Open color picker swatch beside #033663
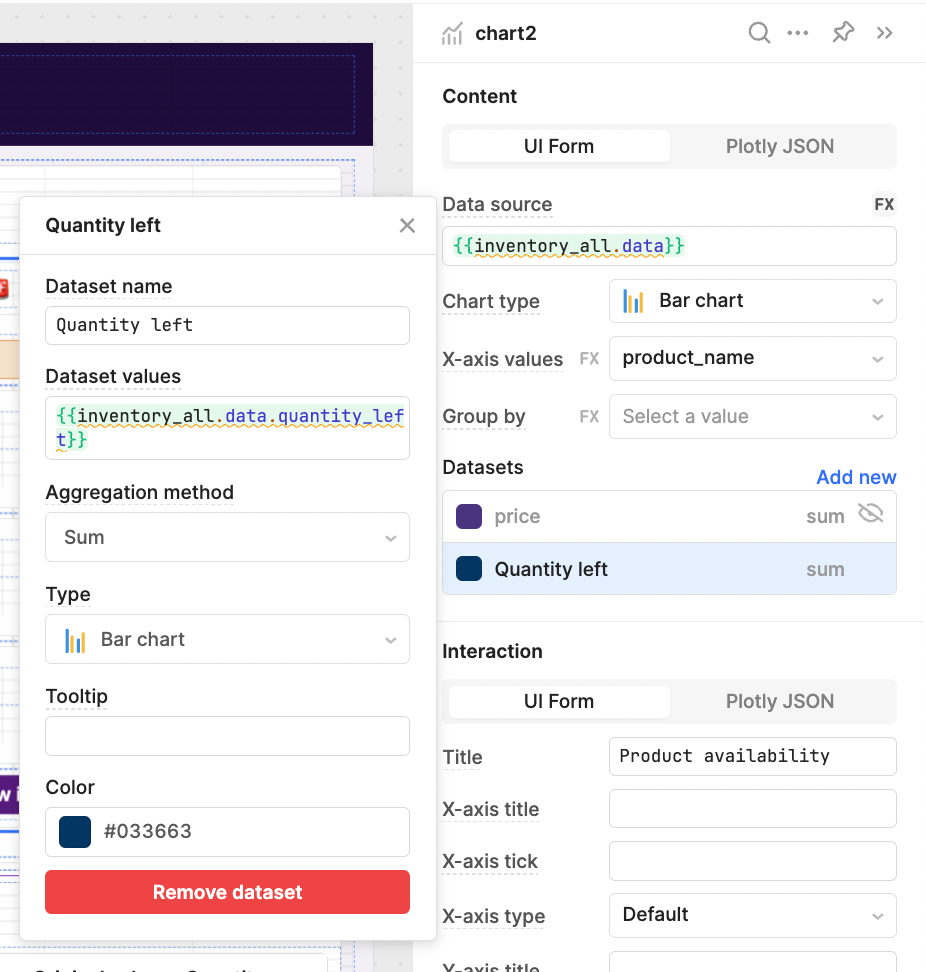The height and width of the screenshot is (972, 926). click(75, 831)
